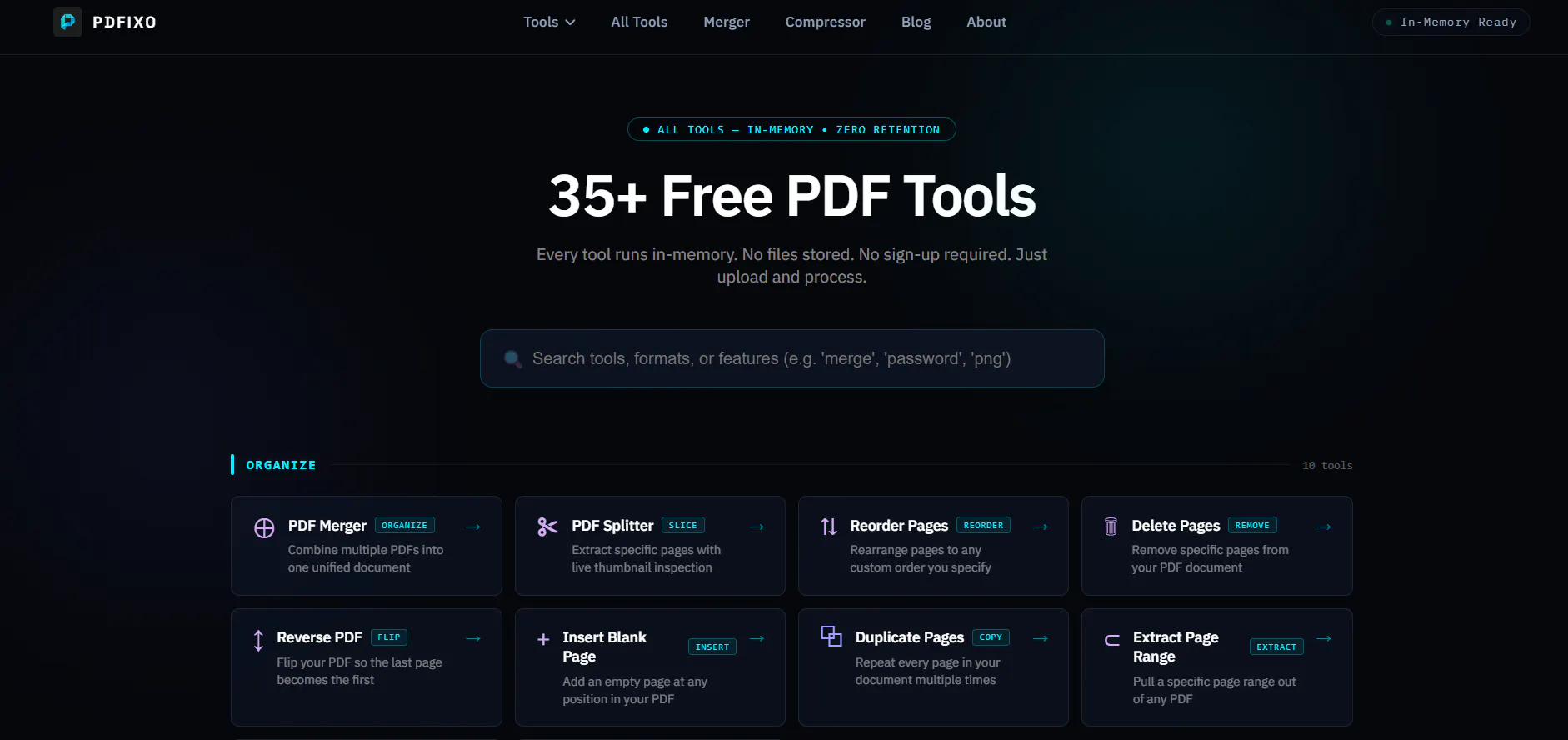Click the Insert Blank Page plus icon
This screenshot has width=1568, height=740.
pyautogui.click(x=543, y=639)
